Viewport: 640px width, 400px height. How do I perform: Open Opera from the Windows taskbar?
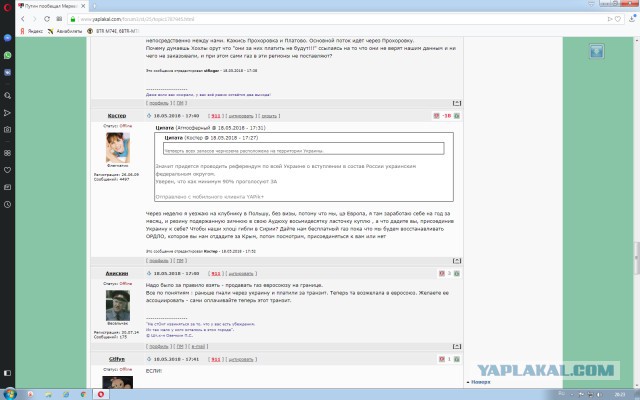(100, 394)
